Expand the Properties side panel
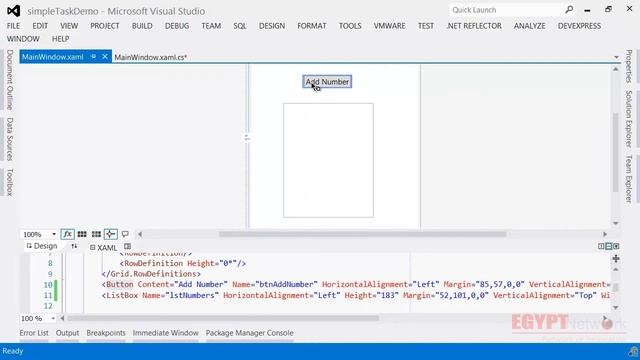Image resolution: width=640 pixels, height=360 pixels. (x=629, y=66)
